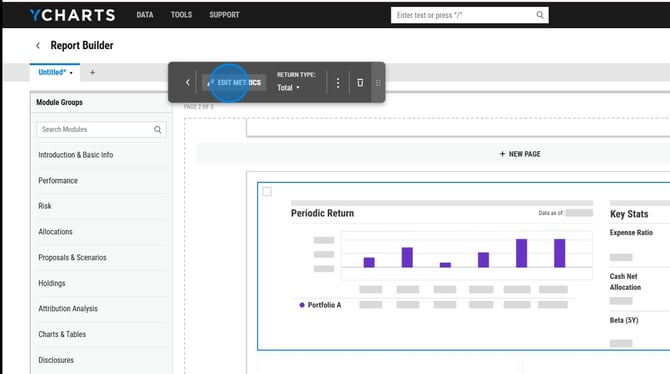The height and width of the screenshot is (374, 670).
Task: Click the Module Groups heading
Action: click(x=59, y=103)
